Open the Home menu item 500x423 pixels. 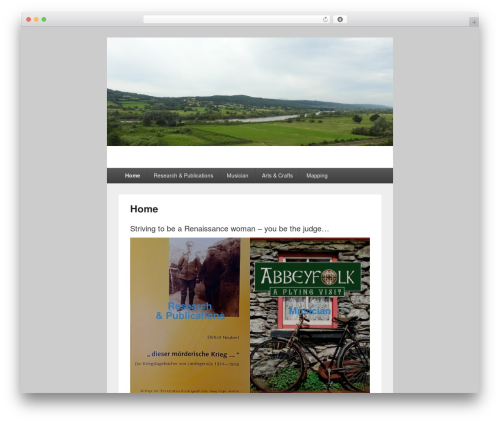pyautogui.click(x=132, y=176)
